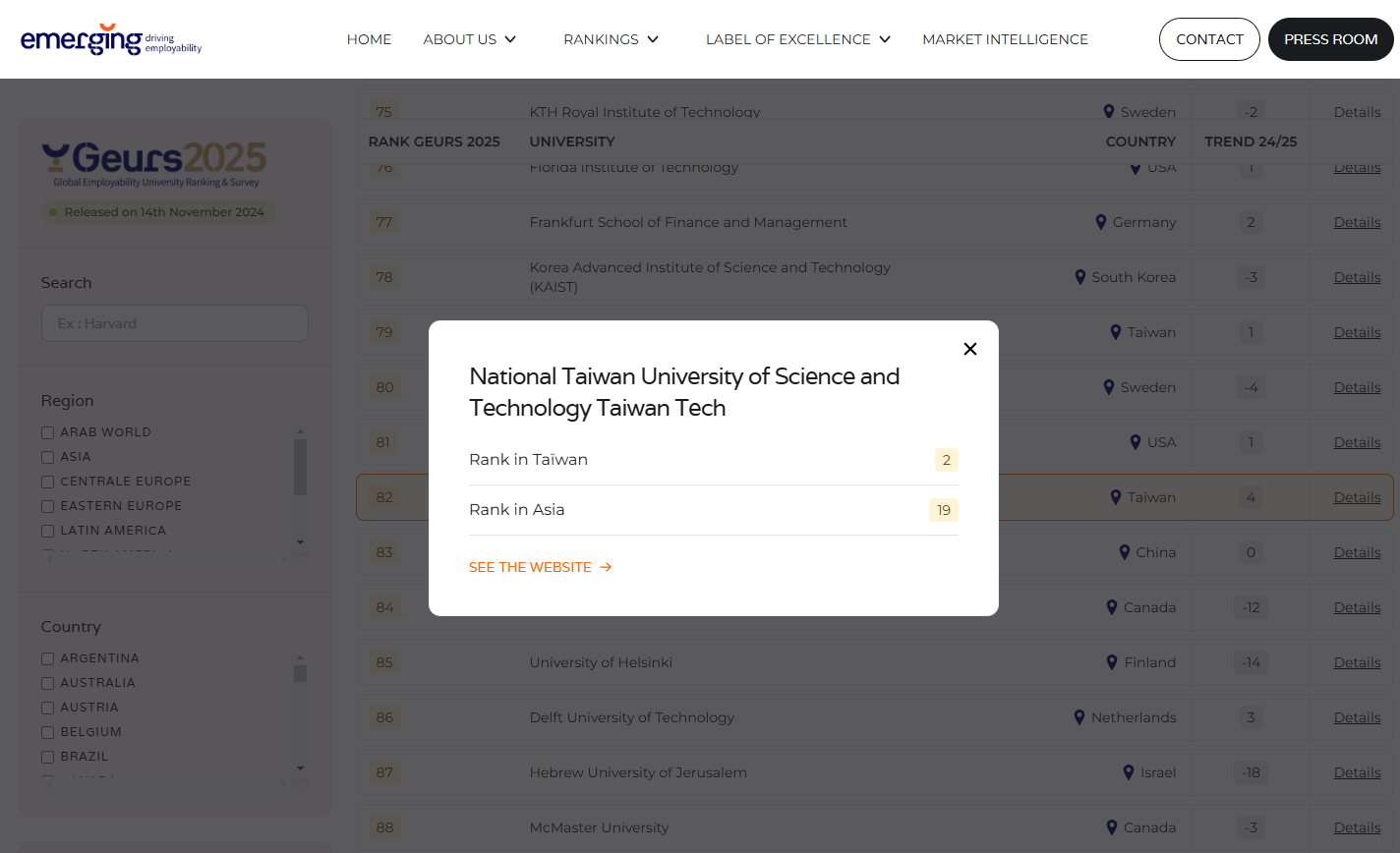
Task: Click the location pin icon beside Netherlands
Action: (1079, 717)
